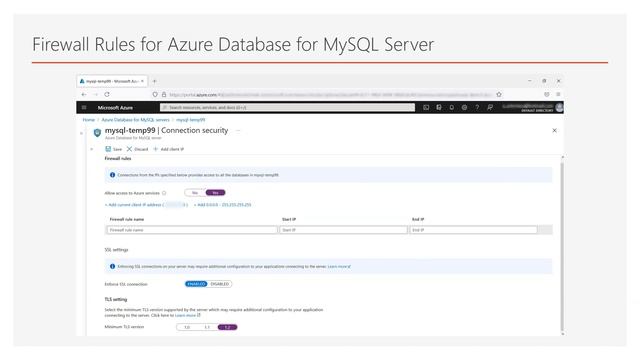This screenshot has height=360, width=640.
Task: Open Learn more link under TLS setting
Action: click(187, 316)
